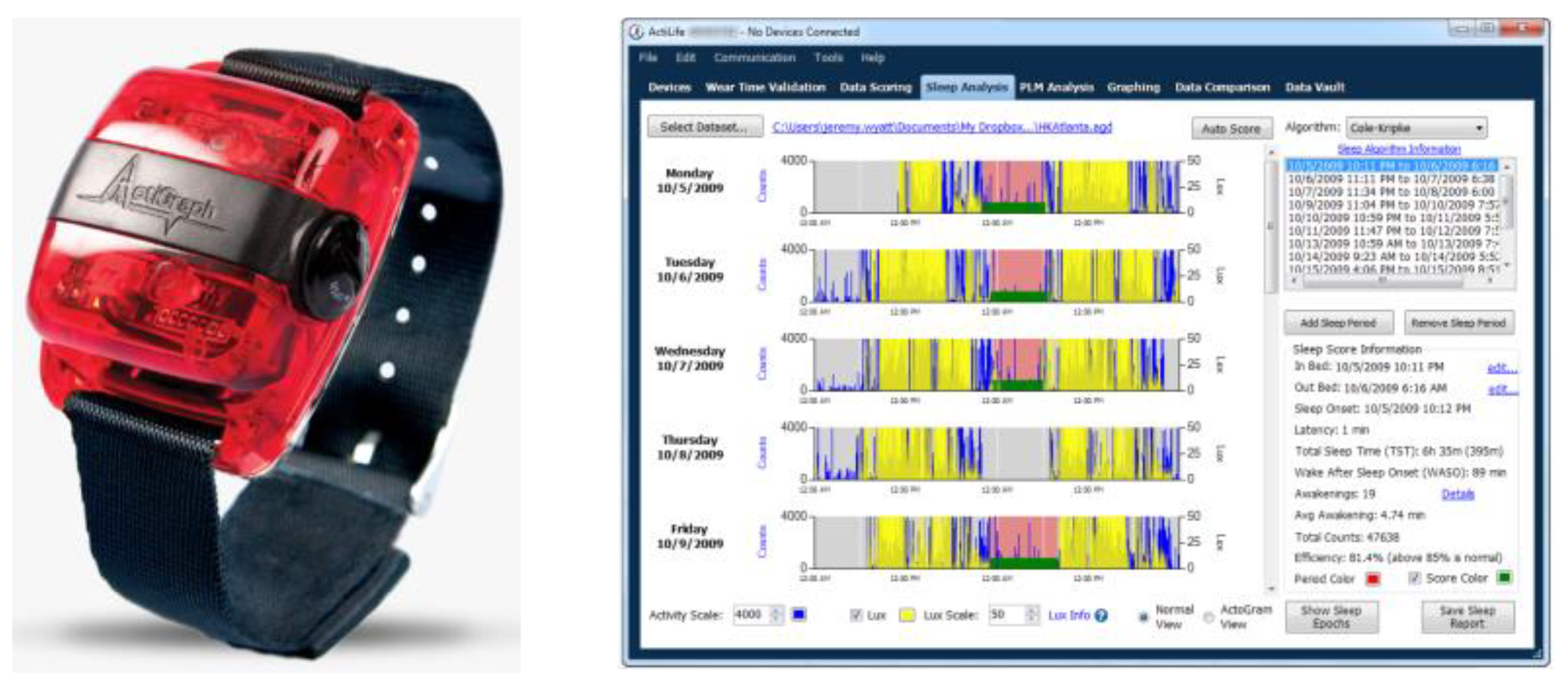This screenshot has width=1568, height=694.
Task: Click the green Score Color swatch
Action: coord(1504,577)
